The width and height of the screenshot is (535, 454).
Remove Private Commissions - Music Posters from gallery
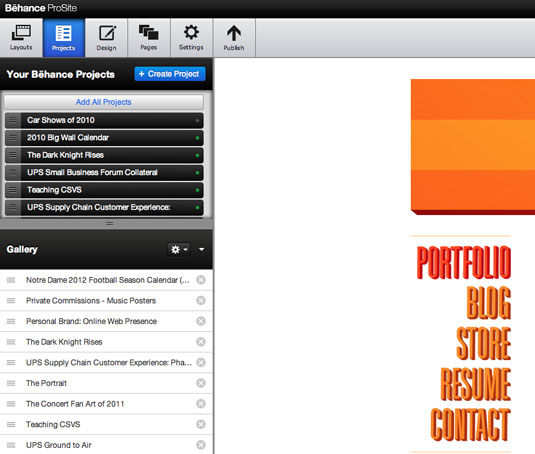pos(201,301)
